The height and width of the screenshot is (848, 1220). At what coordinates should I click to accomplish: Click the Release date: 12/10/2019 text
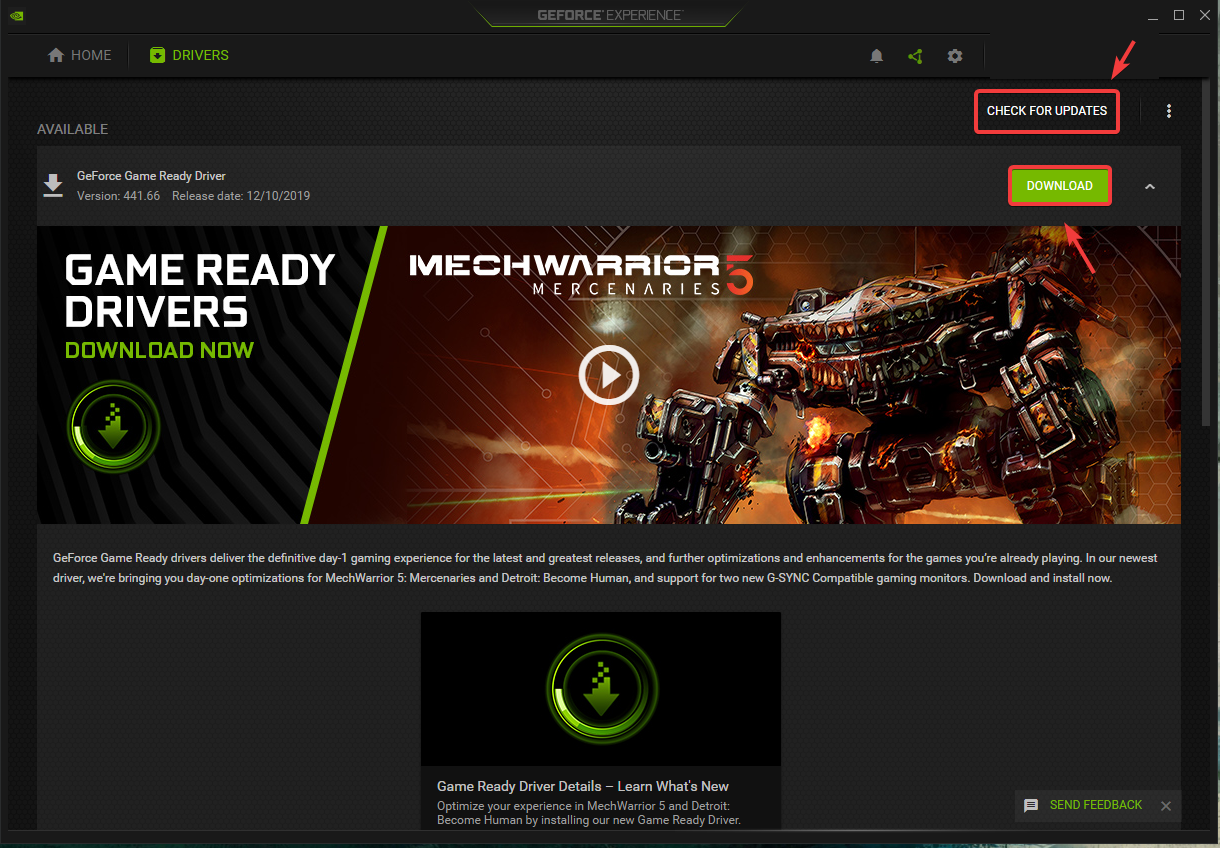(241, 196)
